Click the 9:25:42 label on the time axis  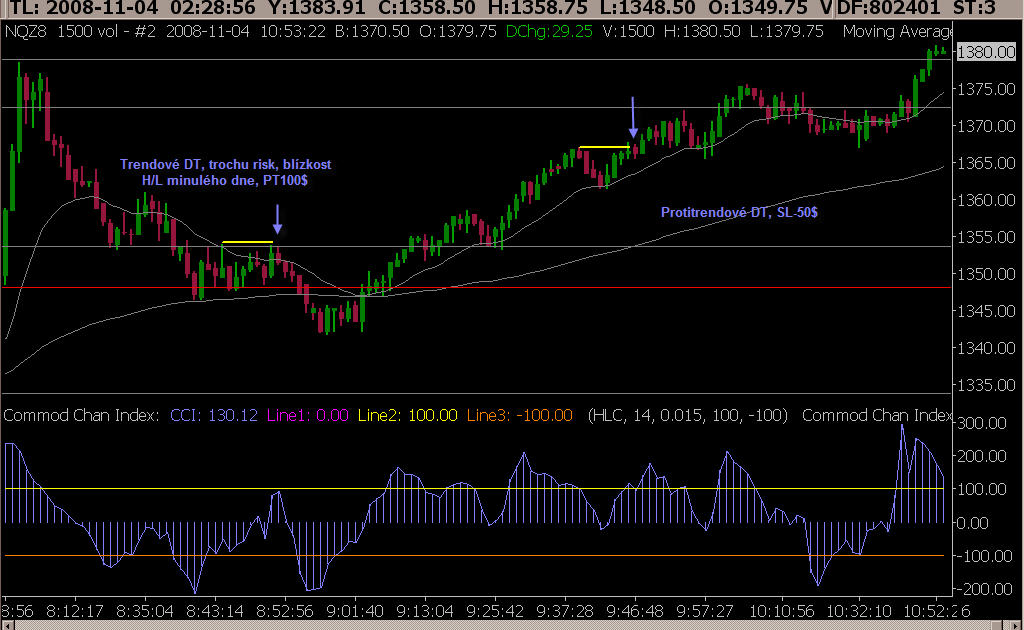[495, 612]
